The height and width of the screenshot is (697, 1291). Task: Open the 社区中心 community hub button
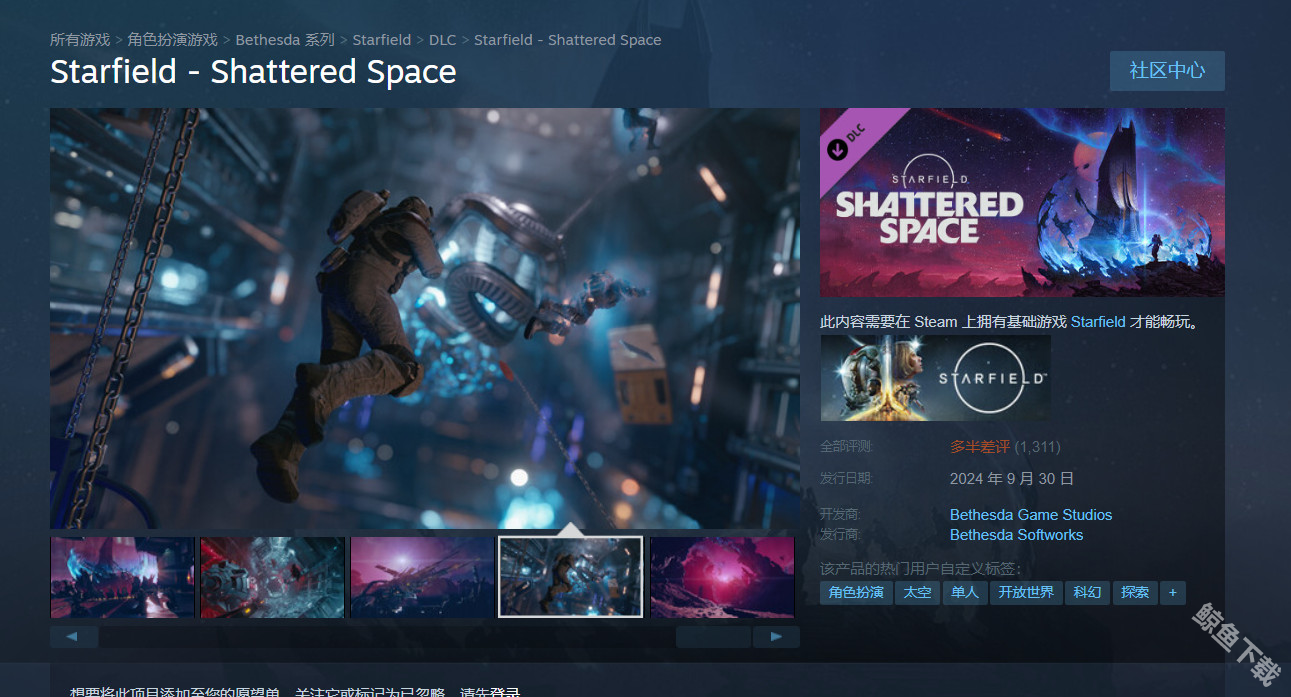click(1167, 71)
